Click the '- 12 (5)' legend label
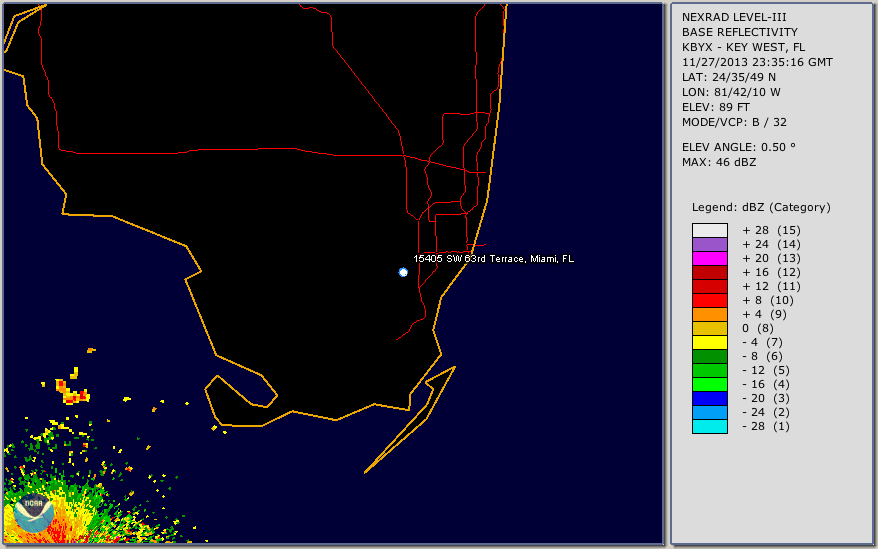 click(x=766, y=370)
